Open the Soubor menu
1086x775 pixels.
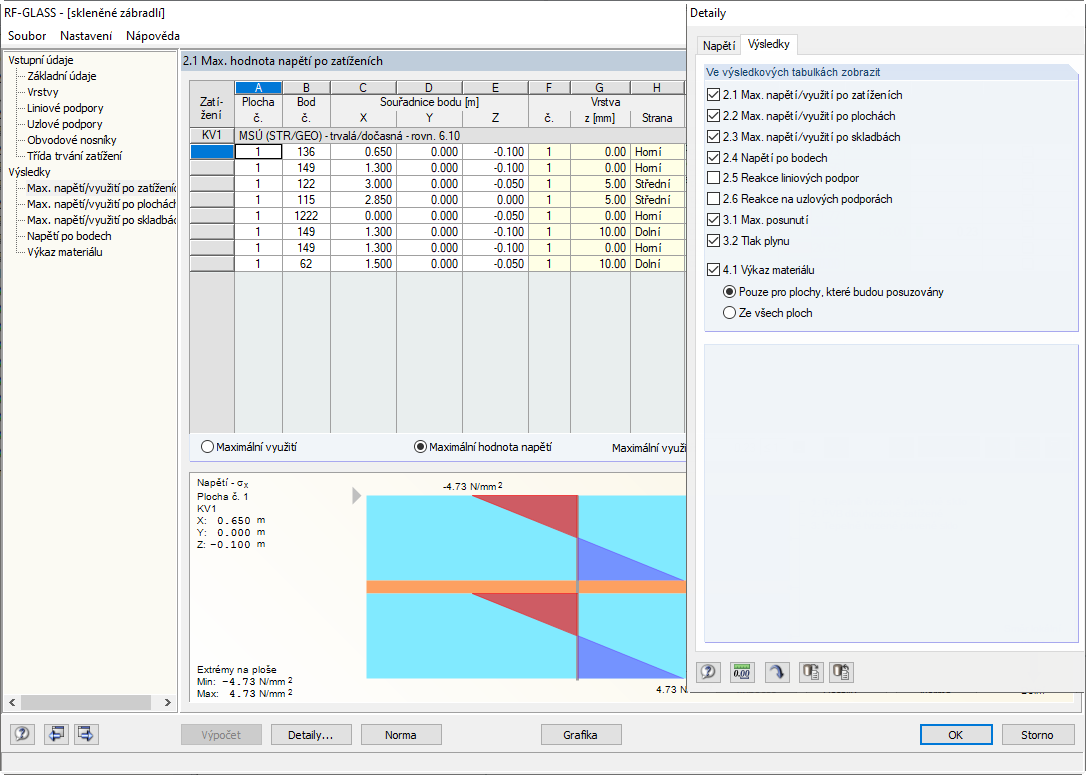[x=27, y=35]
